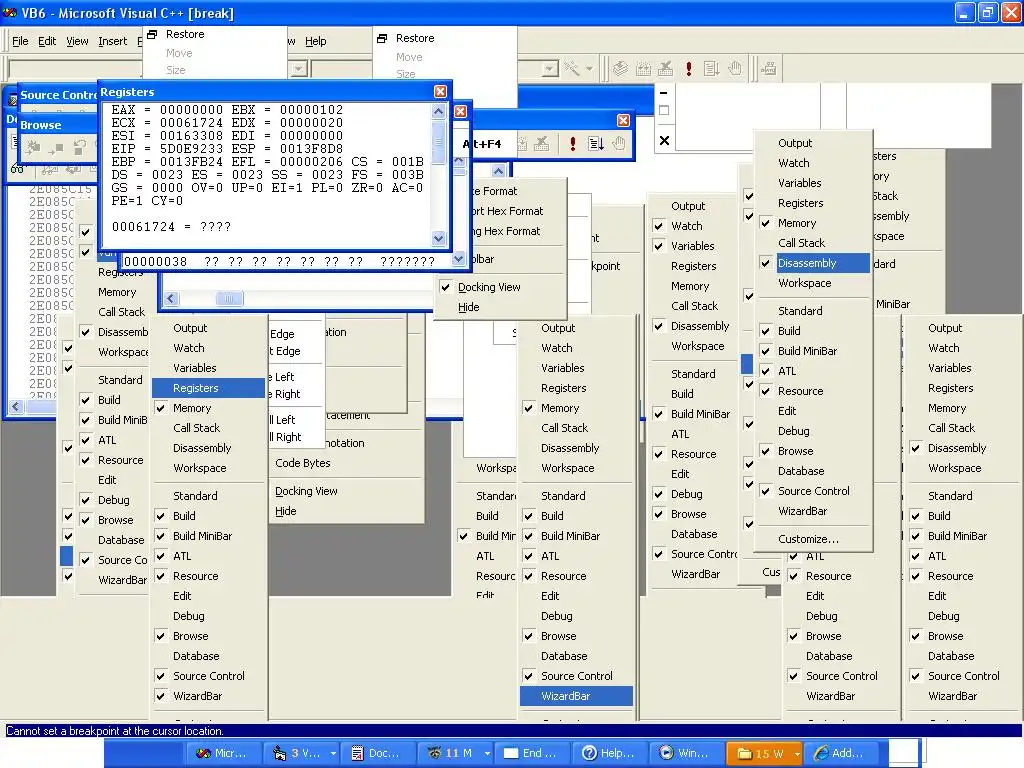Screen dimensions: 1024x768
Task: Click Go icon in floating Build MiniBar
Action: coord(596,144)
